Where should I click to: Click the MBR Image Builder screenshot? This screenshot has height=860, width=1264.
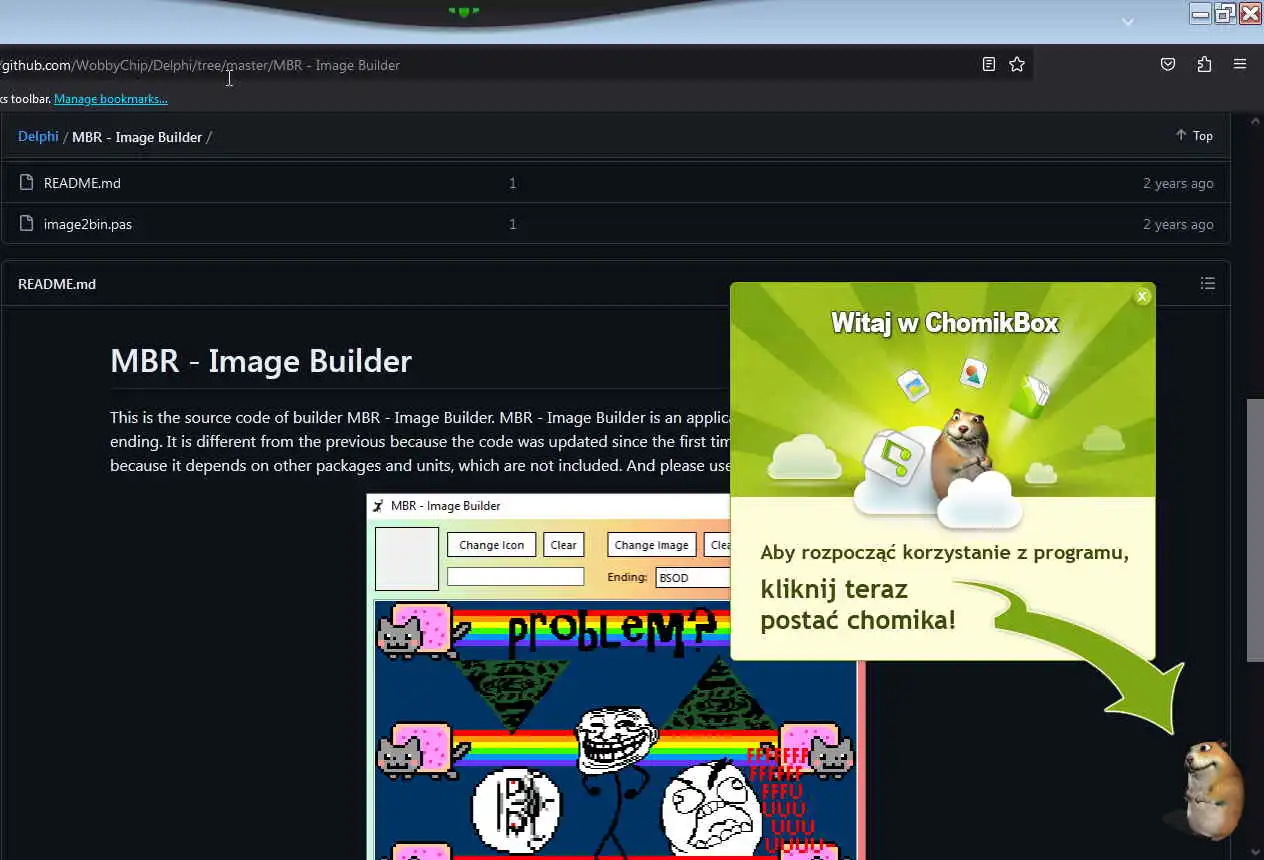pos(615,677)
